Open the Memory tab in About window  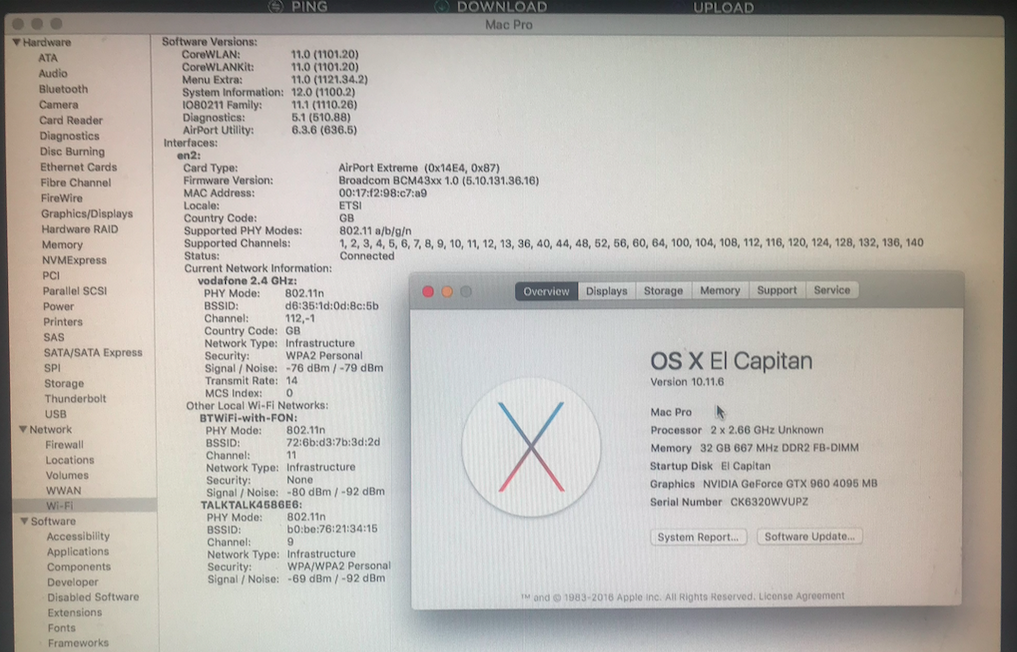click(720, 291)
